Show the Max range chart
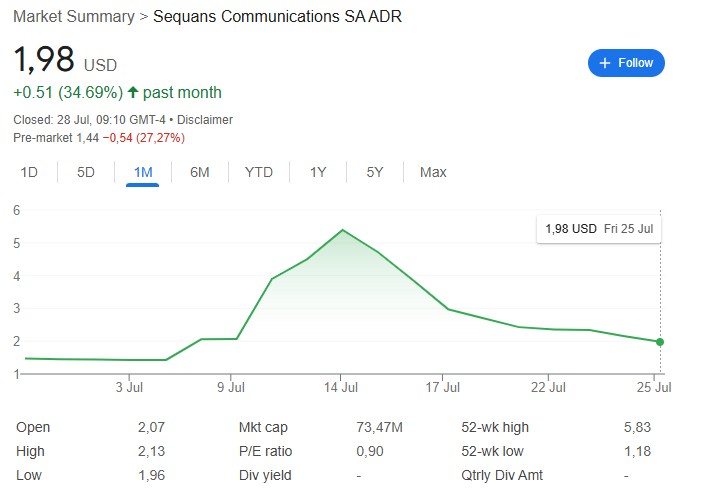Image resolution: width=718 pixels, height=499 pixels. pyautogui.click(x=433, y=172)
